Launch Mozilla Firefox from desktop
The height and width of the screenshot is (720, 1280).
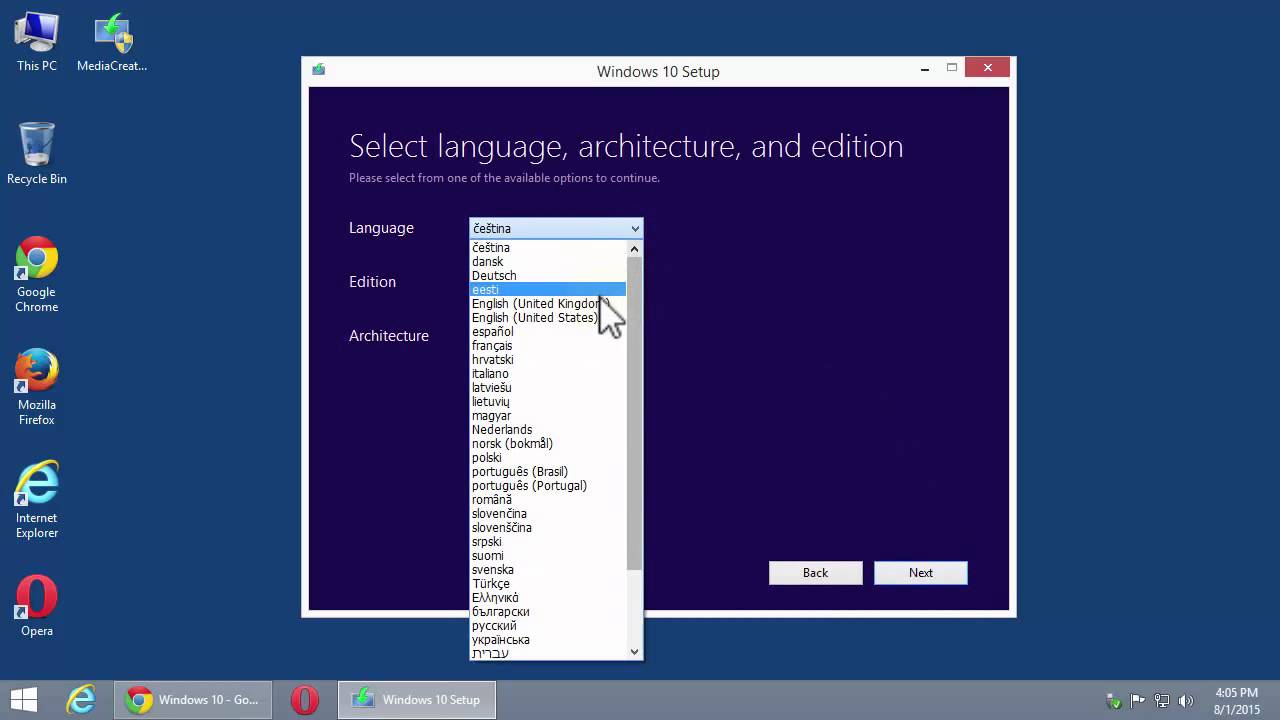pyautogui.click(x=37, y=387)
